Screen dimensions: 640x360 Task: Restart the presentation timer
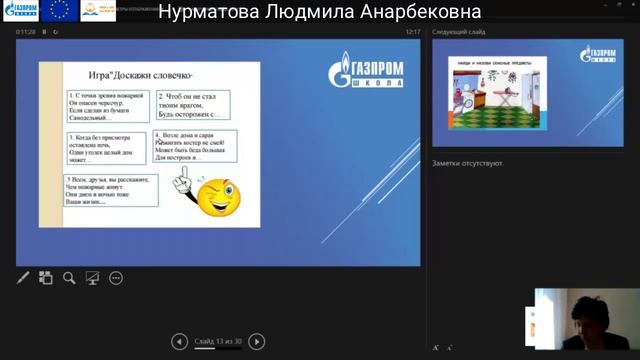coord(56,31)
